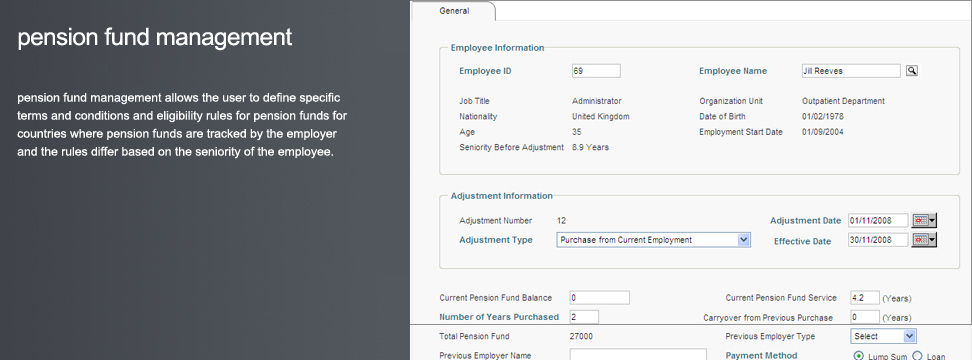972x360 pixels.
Task: Click the pension fund management heading
Action: [x=154, y=37]
